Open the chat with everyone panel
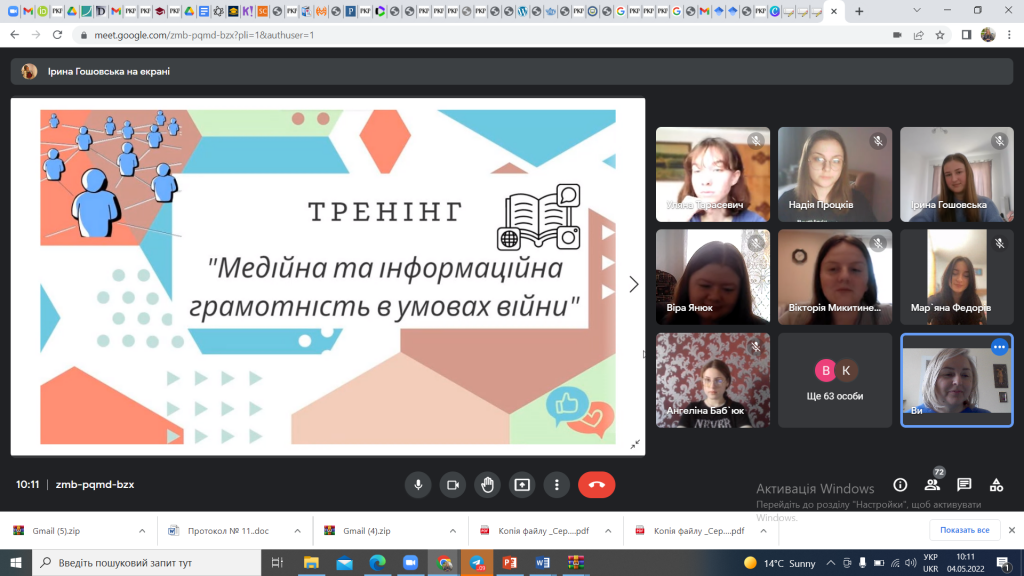The height and width of the screenshot is (576, 1024). (964, 485)
